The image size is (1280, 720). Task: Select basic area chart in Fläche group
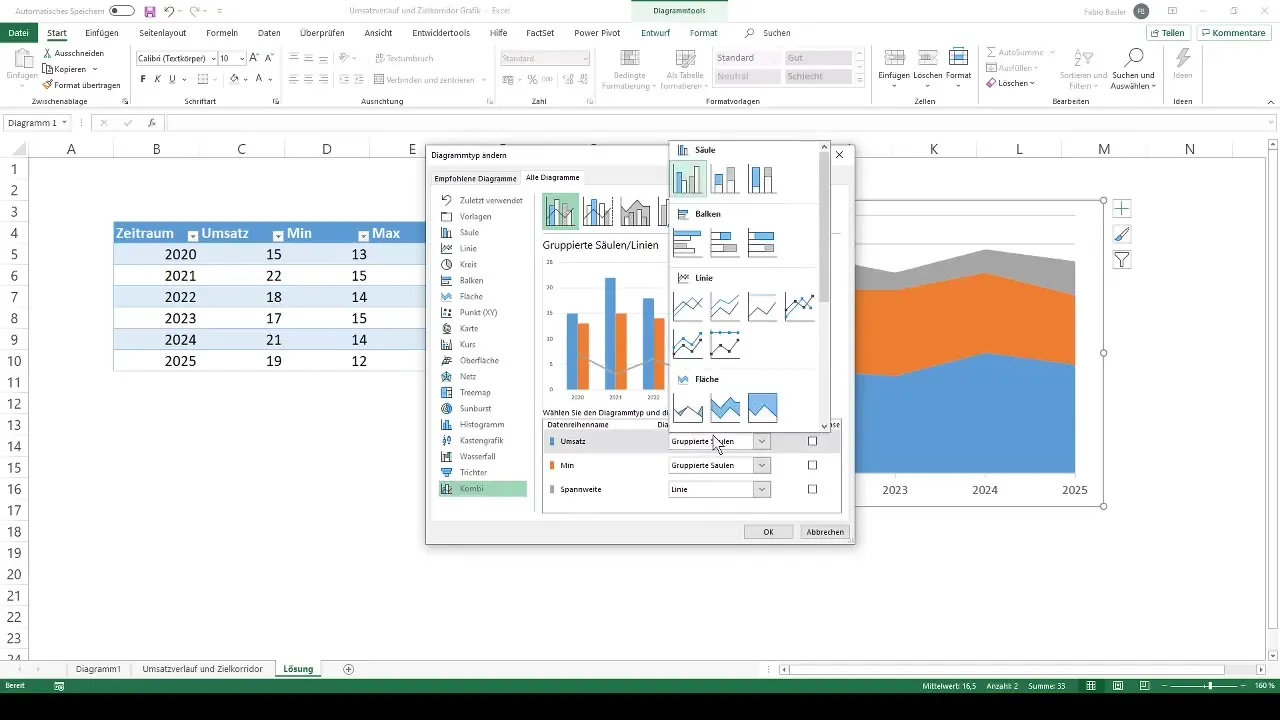coord(689,407)
